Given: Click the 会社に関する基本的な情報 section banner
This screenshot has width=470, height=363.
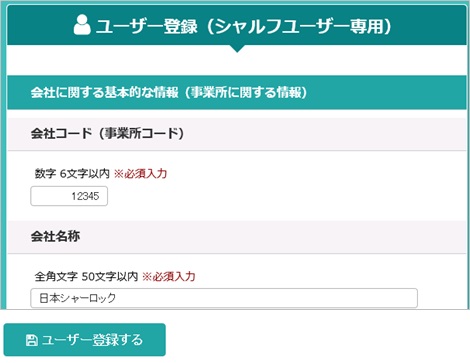Looking at the screenshot, I should [x=237, y=93].
